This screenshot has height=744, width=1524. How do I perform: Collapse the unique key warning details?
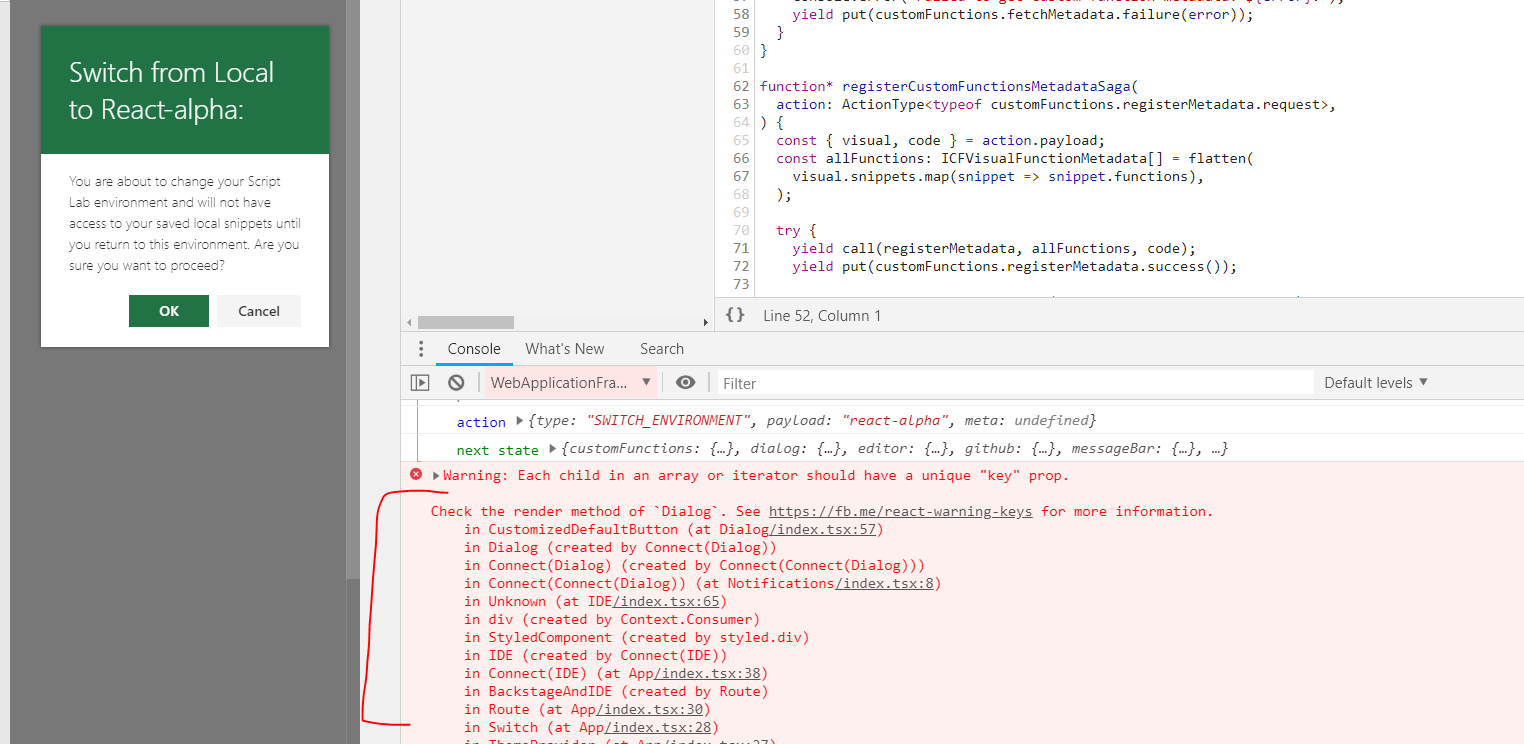[x=434, y=475]
